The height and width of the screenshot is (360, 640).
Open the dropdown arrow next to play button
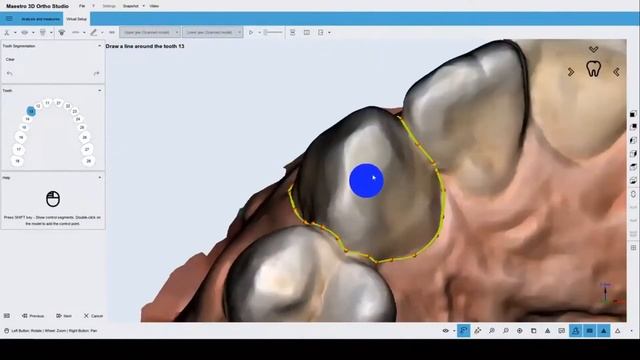(x=259, y=33)
